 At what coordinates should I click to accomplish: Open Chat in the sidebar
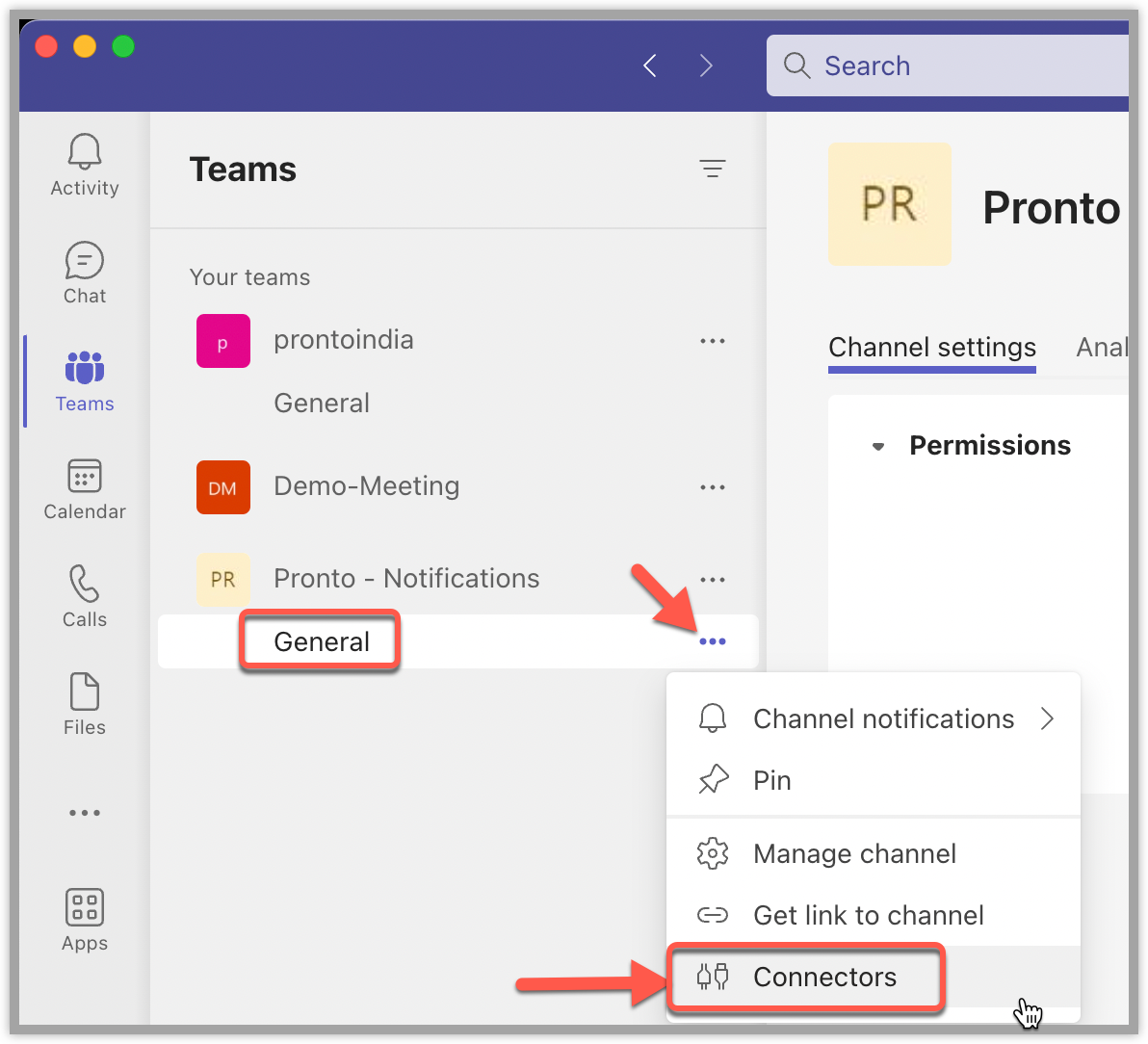pyautogui.click(x=85, y=274)
